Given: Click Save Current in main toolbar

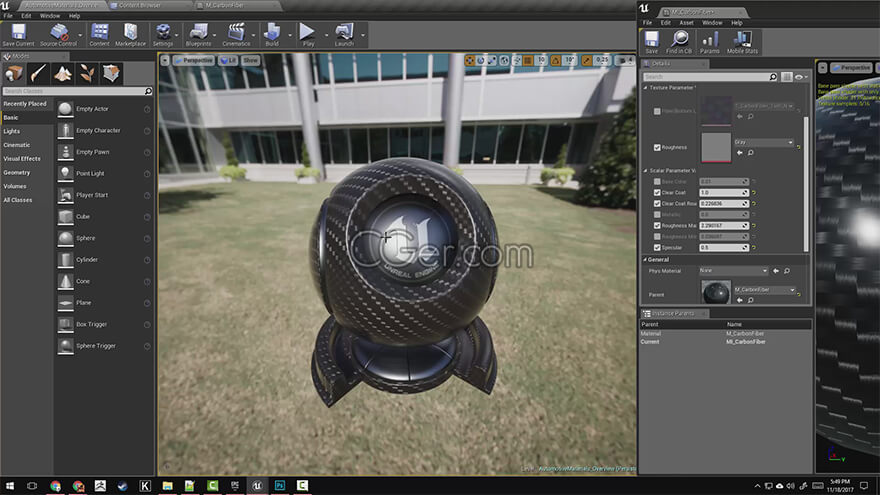Looking at the screenshot, I should click(x=18, y=35).
